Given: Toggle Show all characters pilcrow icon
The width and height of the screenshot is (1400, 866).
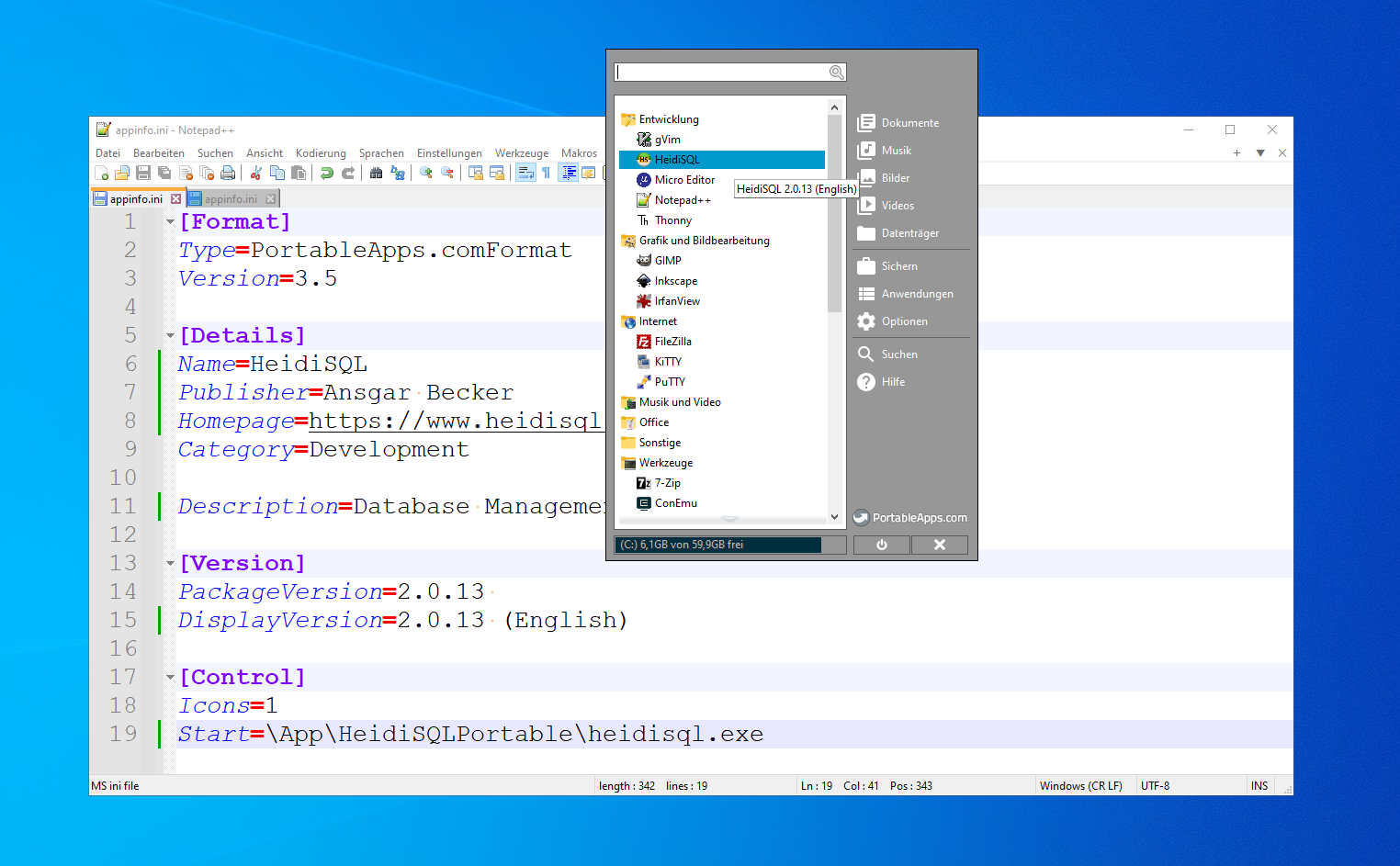Looking at the screenshot, I should [x=547, y=173].
